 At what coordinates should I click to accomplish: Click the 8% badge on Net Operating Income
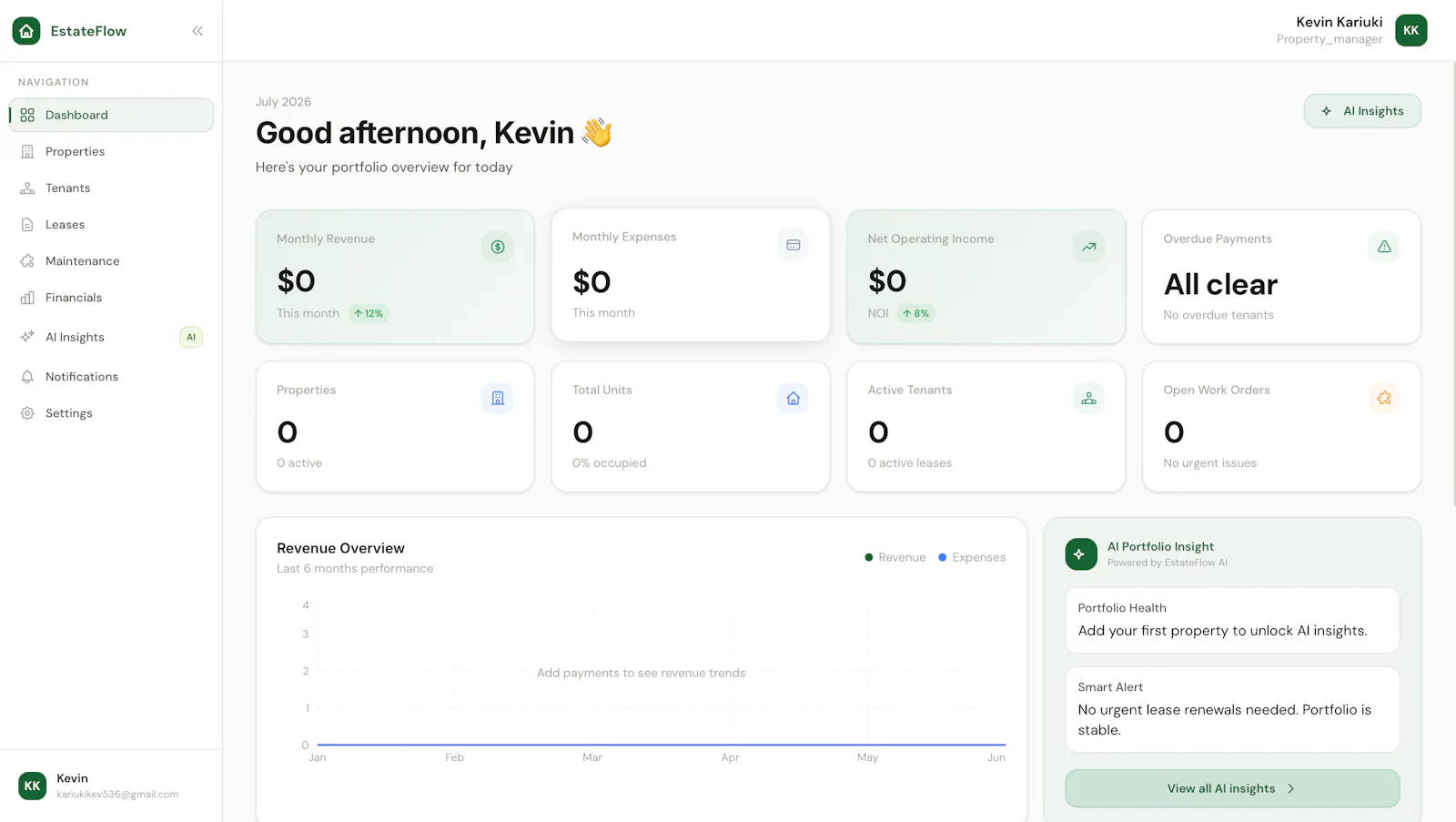(x=916, y=313)
